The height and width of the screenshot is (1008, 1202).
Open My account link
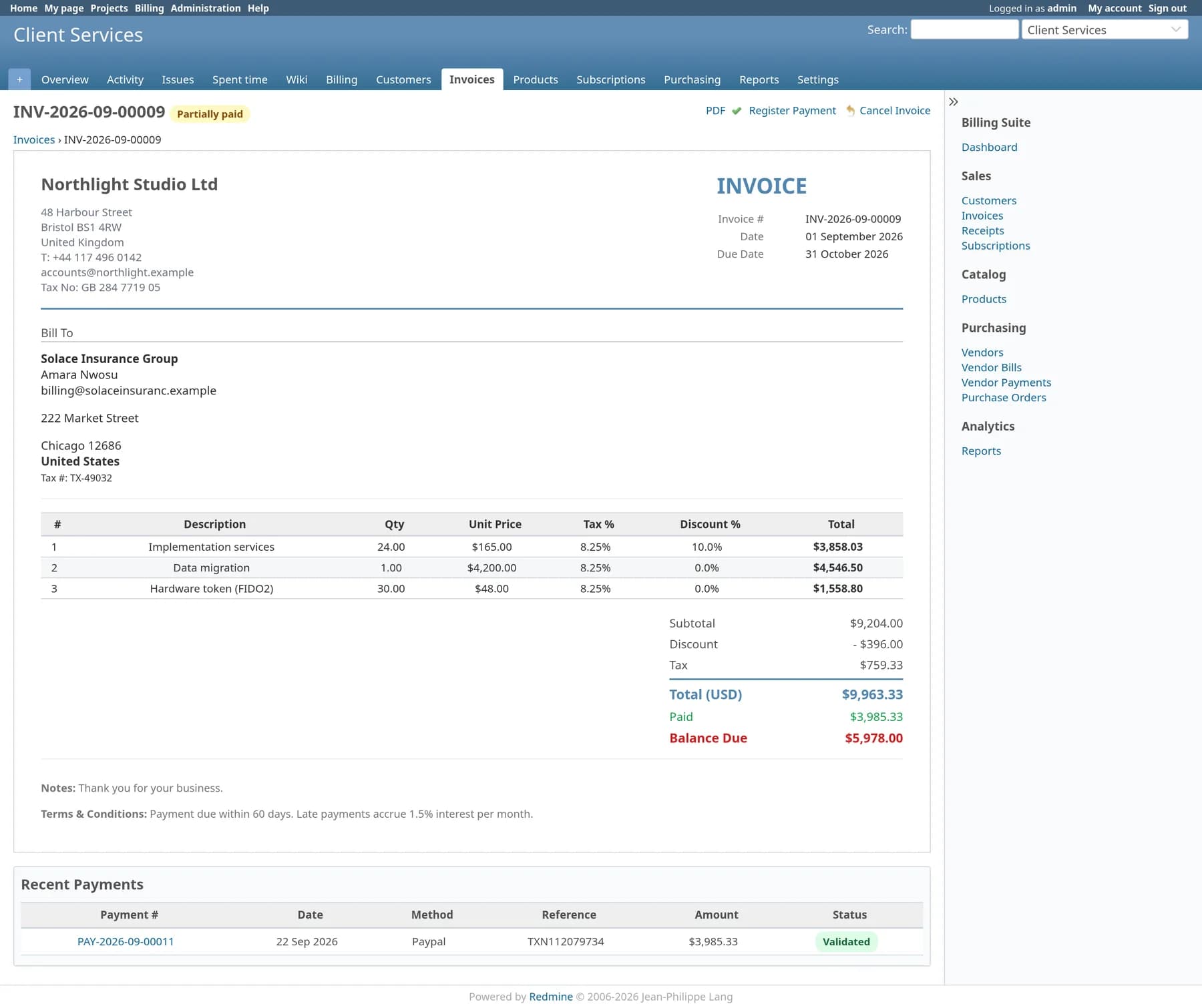click(1115, 8)
